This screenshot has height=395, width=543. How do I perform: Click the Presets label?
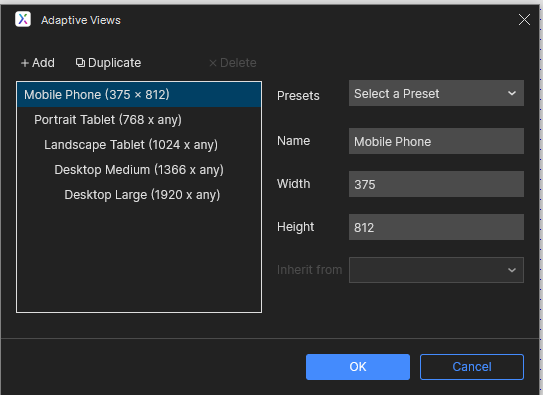pyautogui.click(x=298, y=96)
